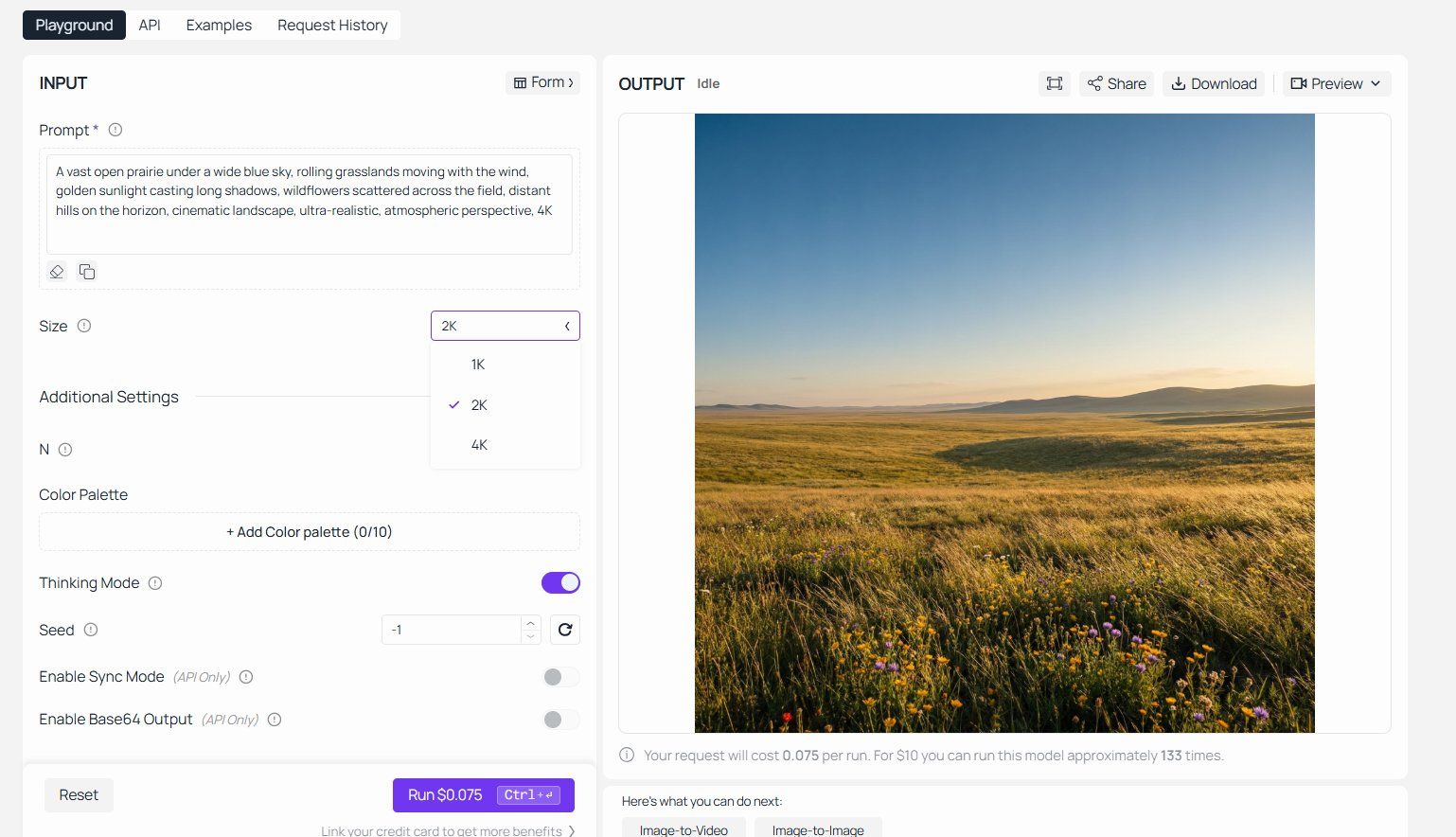
Task: Click the info icon next to Prompt
Action: point(115,130)
